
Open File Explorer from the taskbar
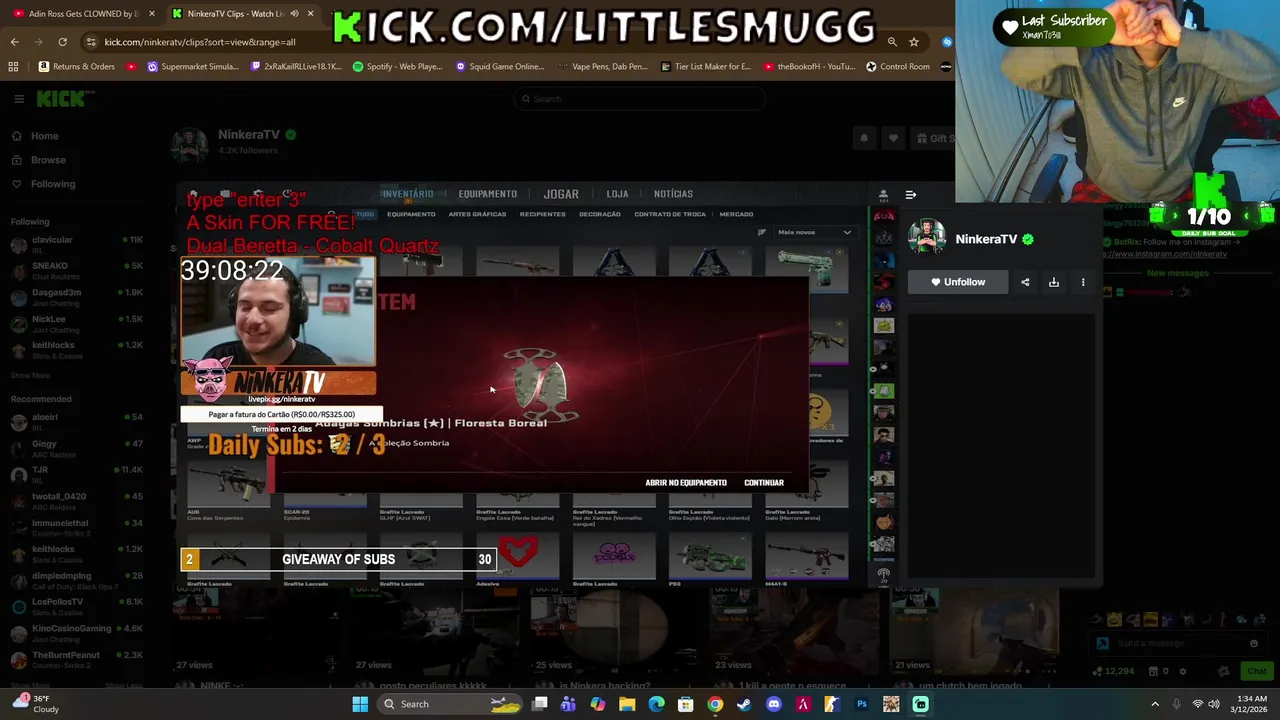coord(627,704)
